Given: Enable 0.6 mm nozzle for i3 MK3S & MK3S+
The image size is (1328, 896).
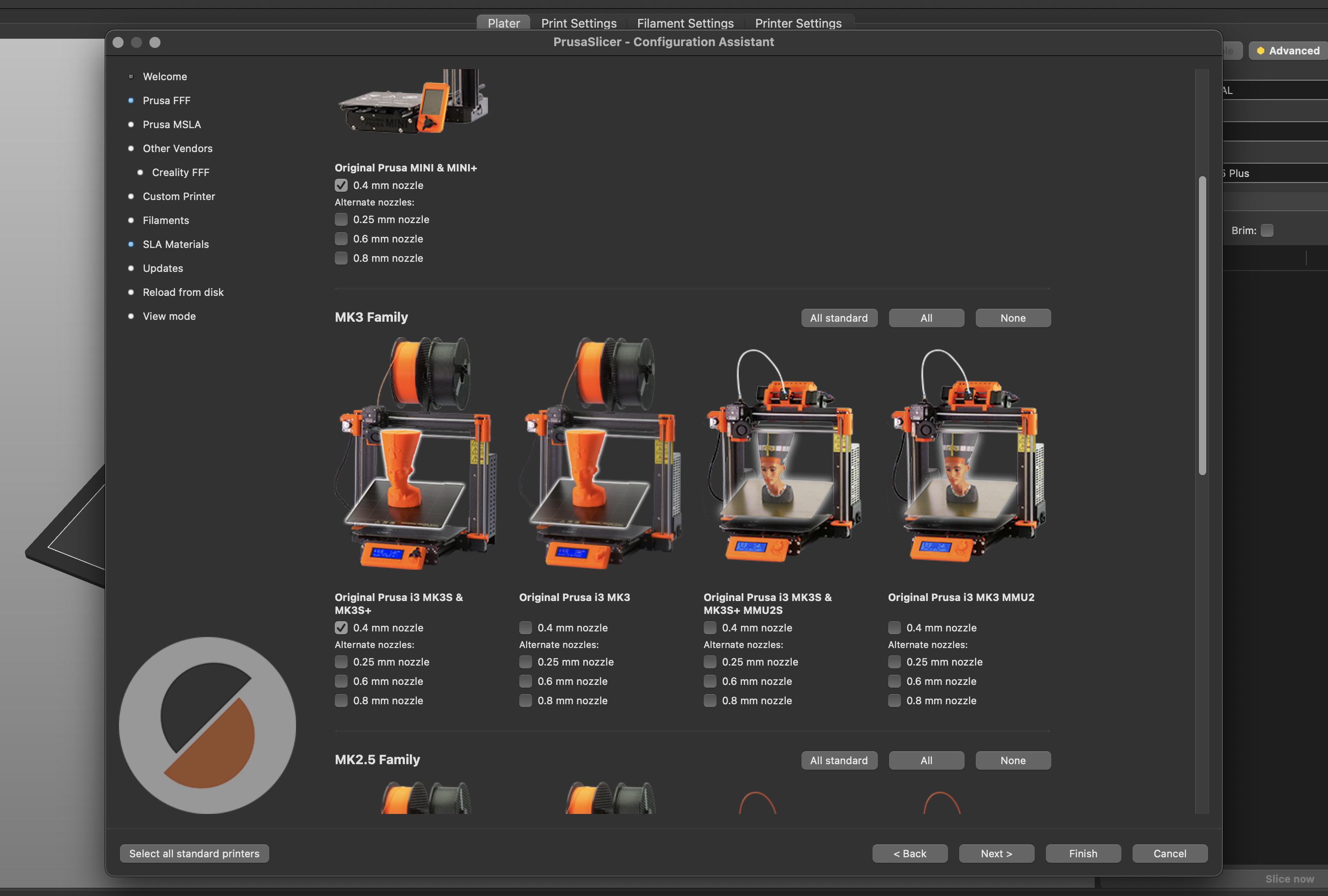Looking at the screenshot, I should pyautogui.click(x=341, y=682).
